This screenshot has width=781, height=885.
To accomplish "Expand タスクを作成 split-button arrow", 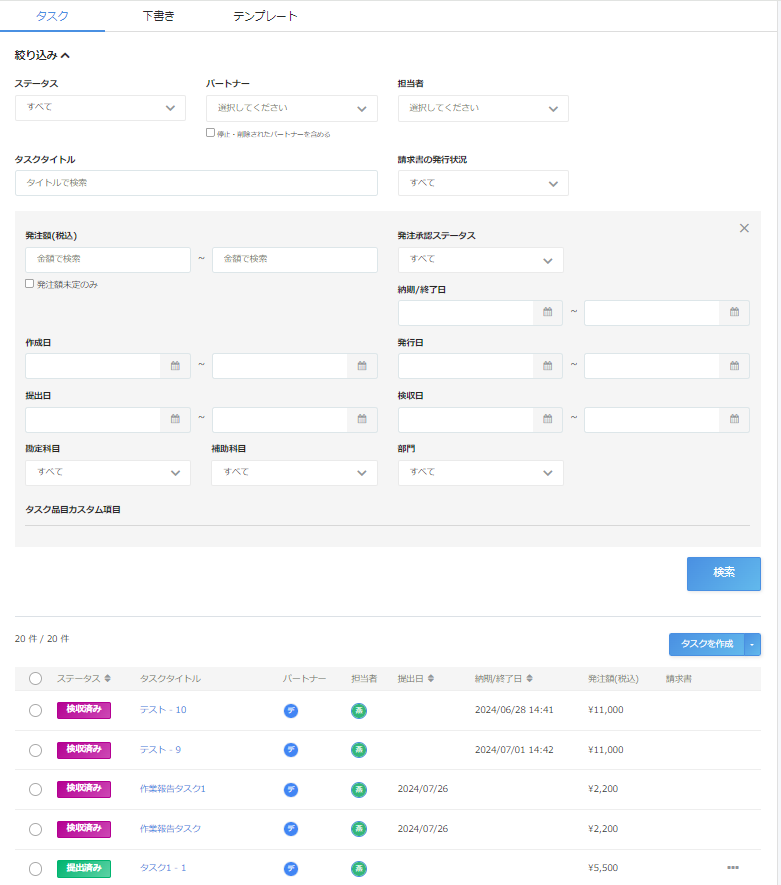I will [x=752, y=645].
